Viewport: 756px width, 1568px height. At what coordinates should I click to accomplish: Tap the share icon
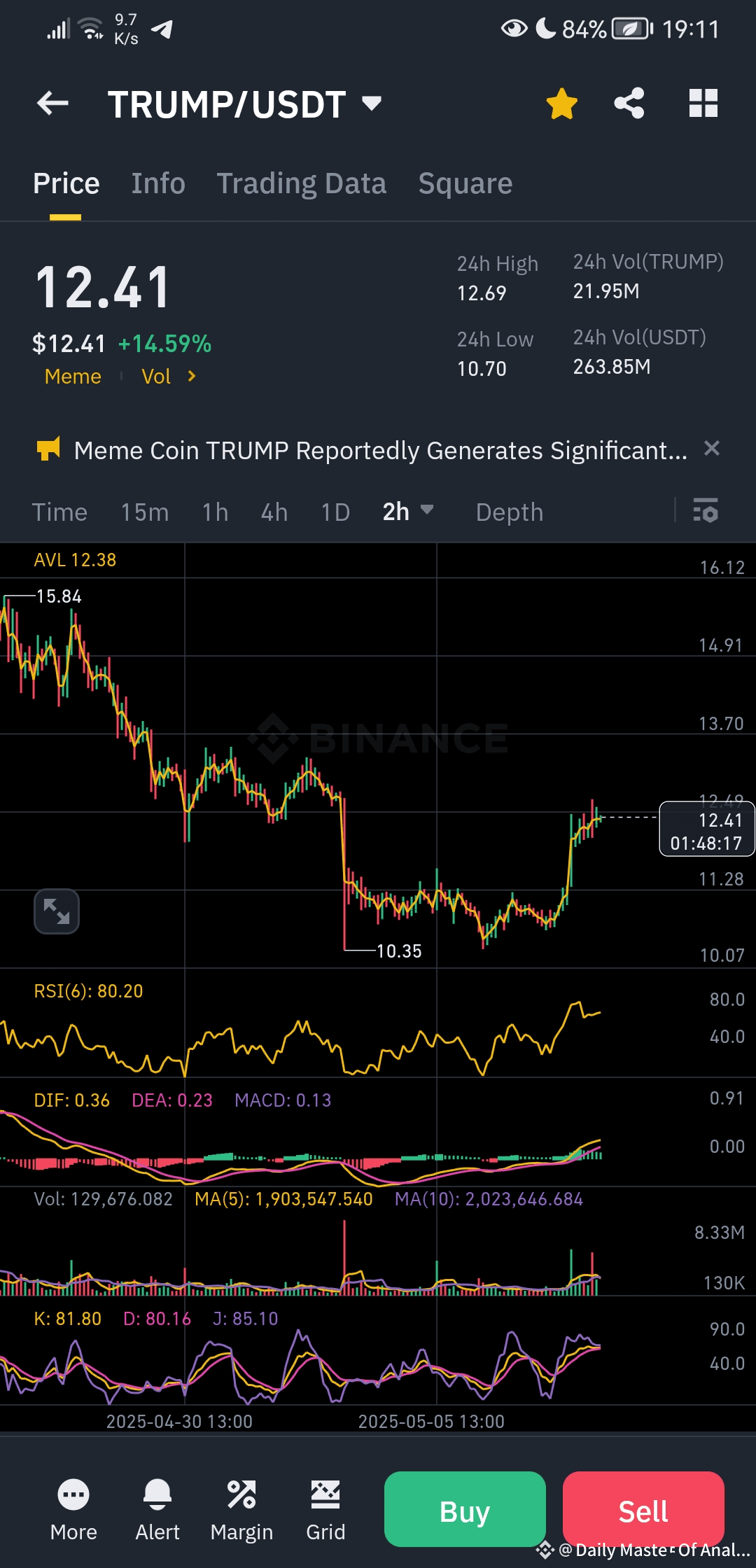[x=629, y=104]
